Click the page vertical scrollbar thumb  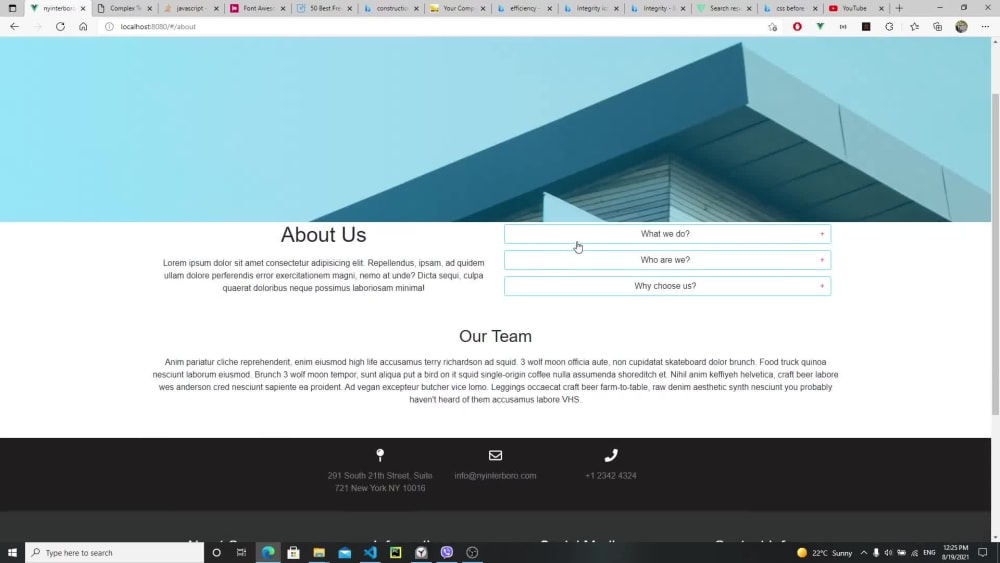[x=995, y=255]
